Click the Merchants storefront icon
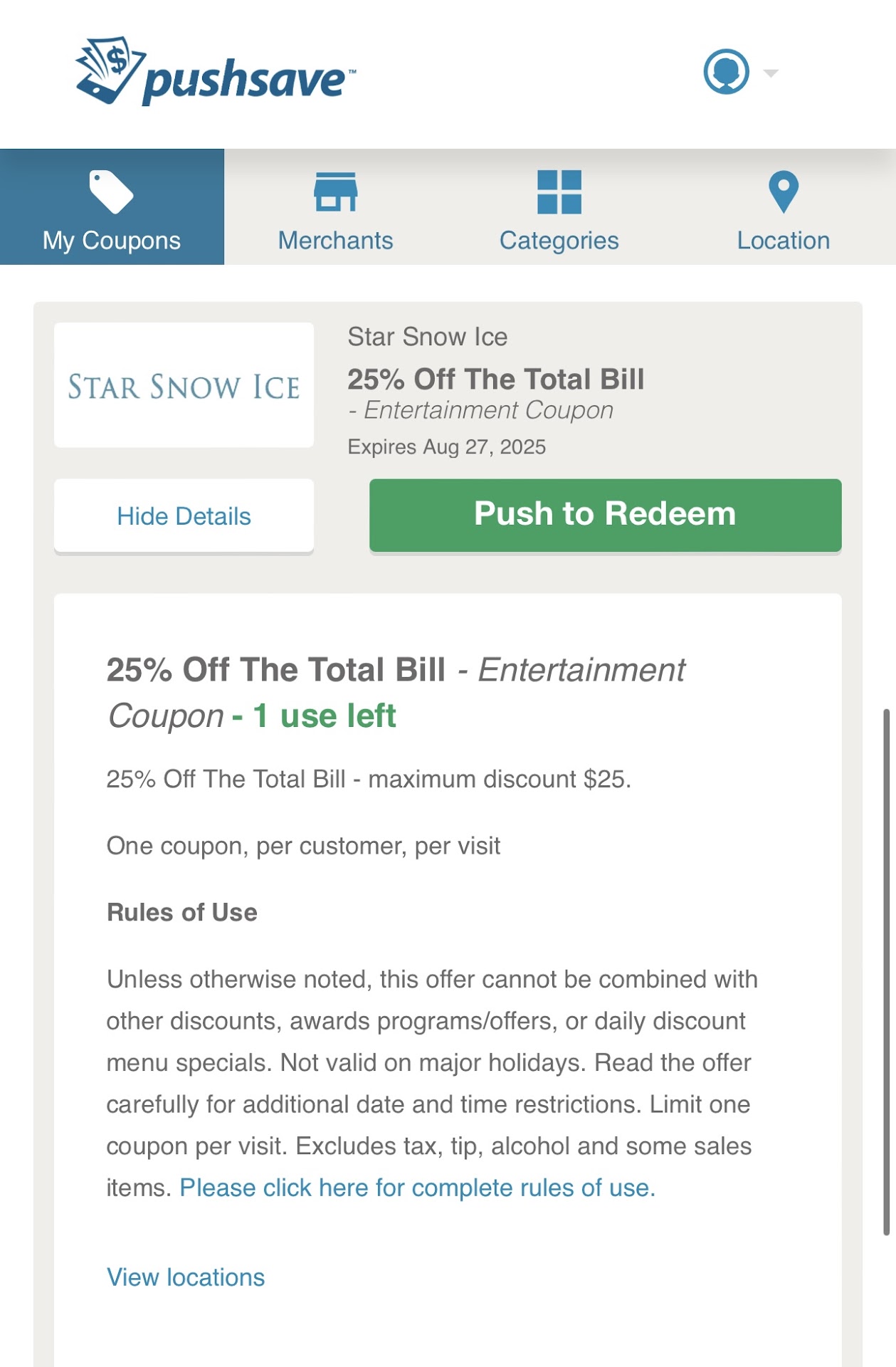896x1367 pixels. coord(335,192)
